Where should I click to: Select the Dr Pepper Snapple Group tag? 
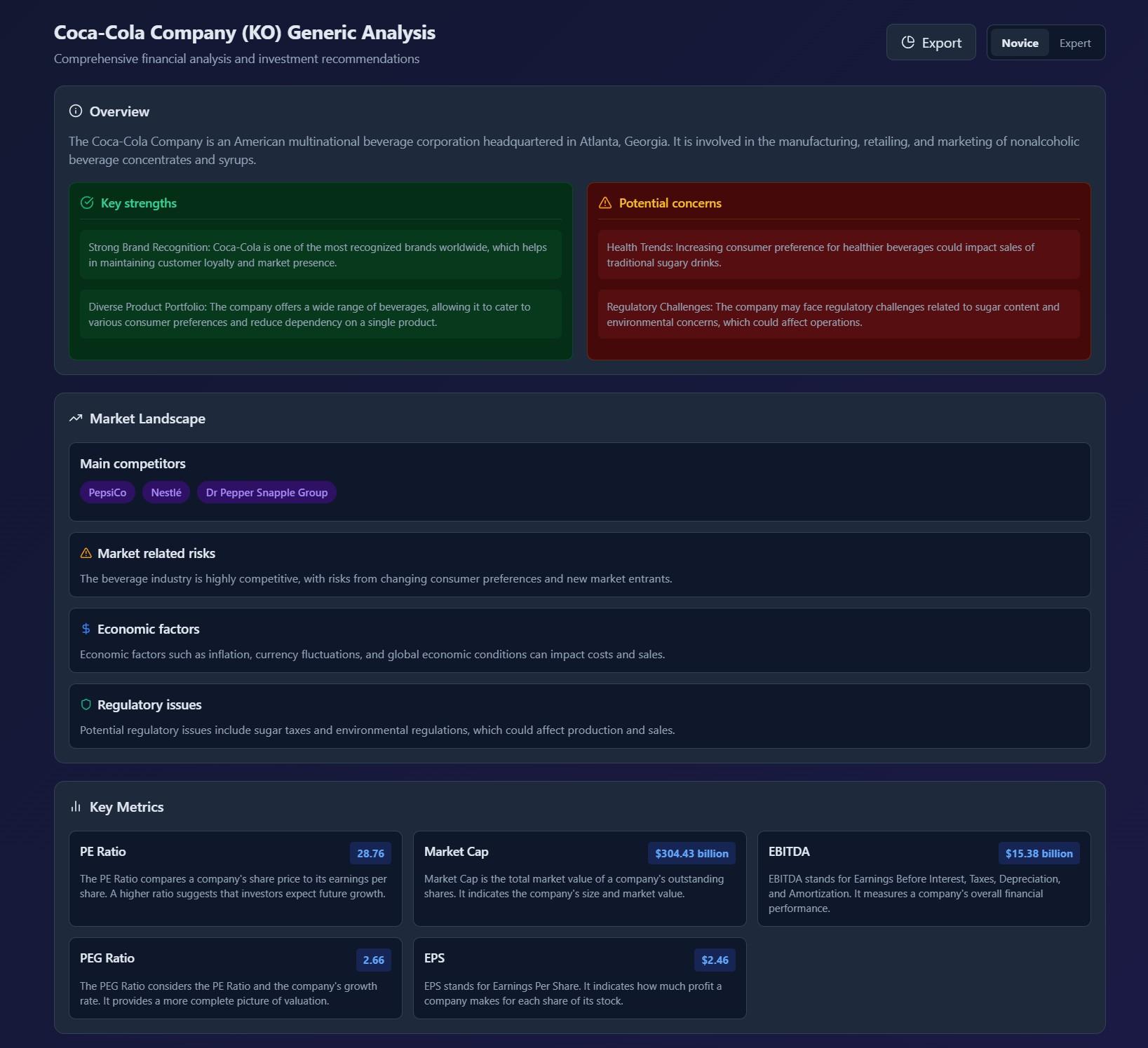[266, 492]
